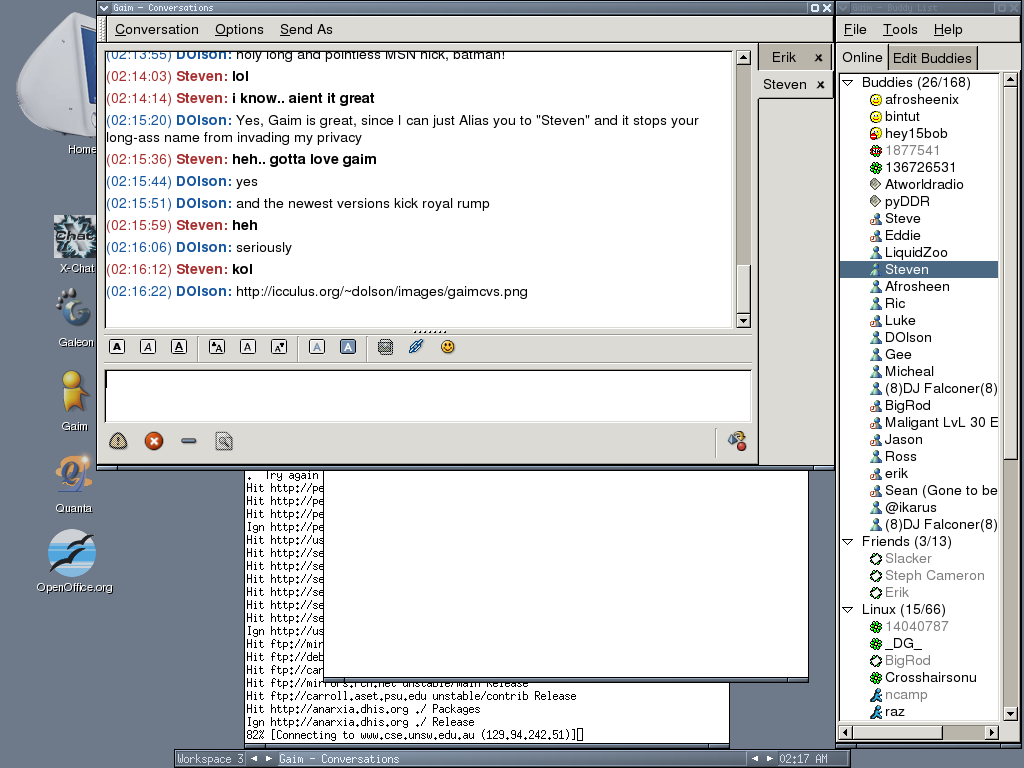
Task: Send the message with send icon
Action: pos(737,441)
